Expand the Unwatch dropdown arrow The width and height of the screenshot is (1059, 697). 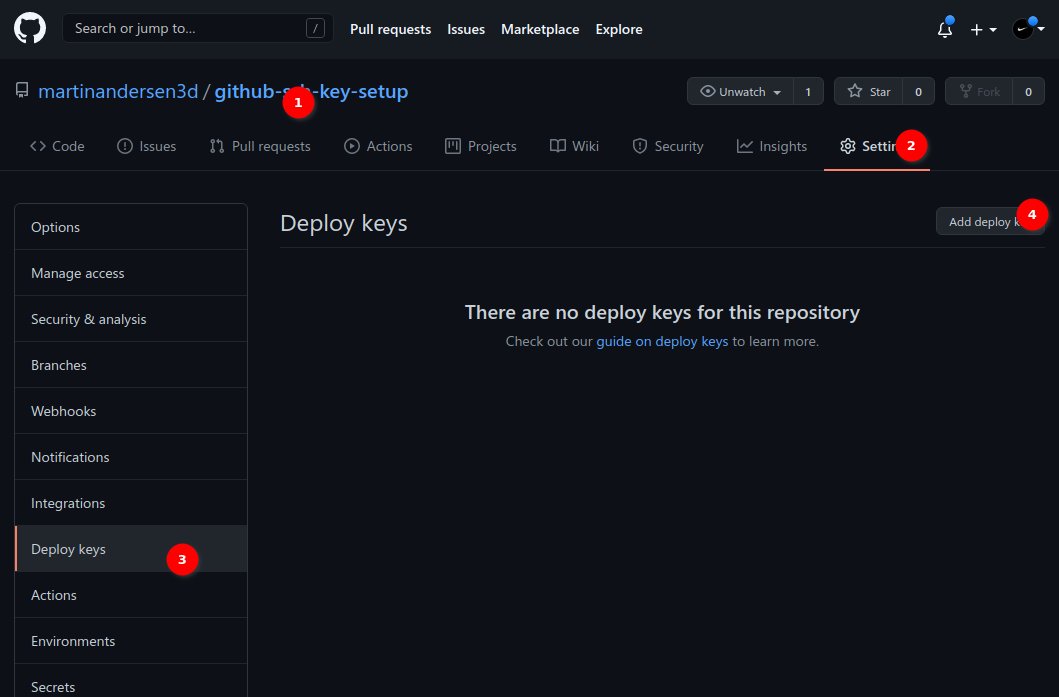pos(777,93)
